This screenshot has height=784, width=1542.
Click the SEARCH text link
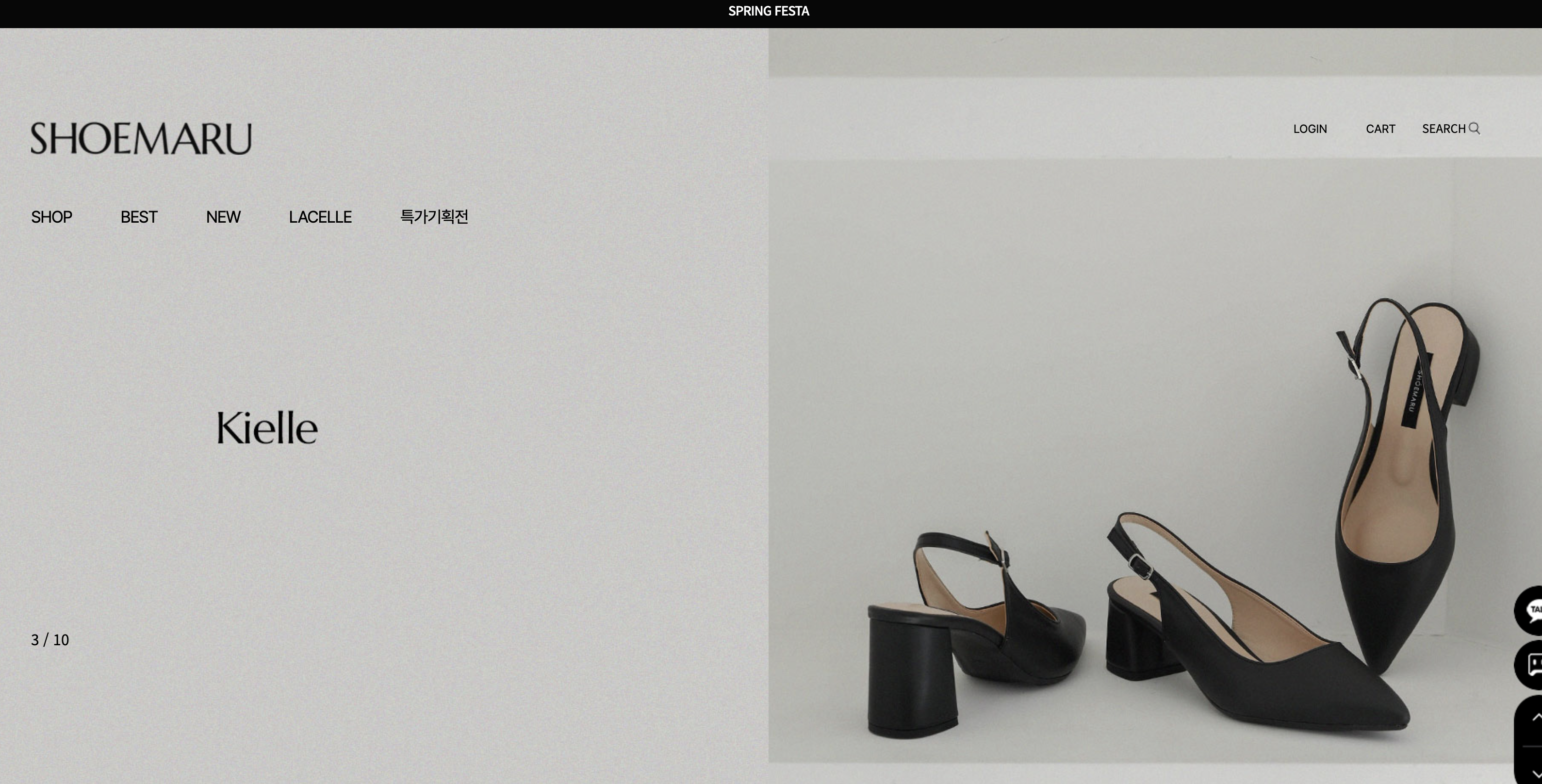click(1443, 129)
